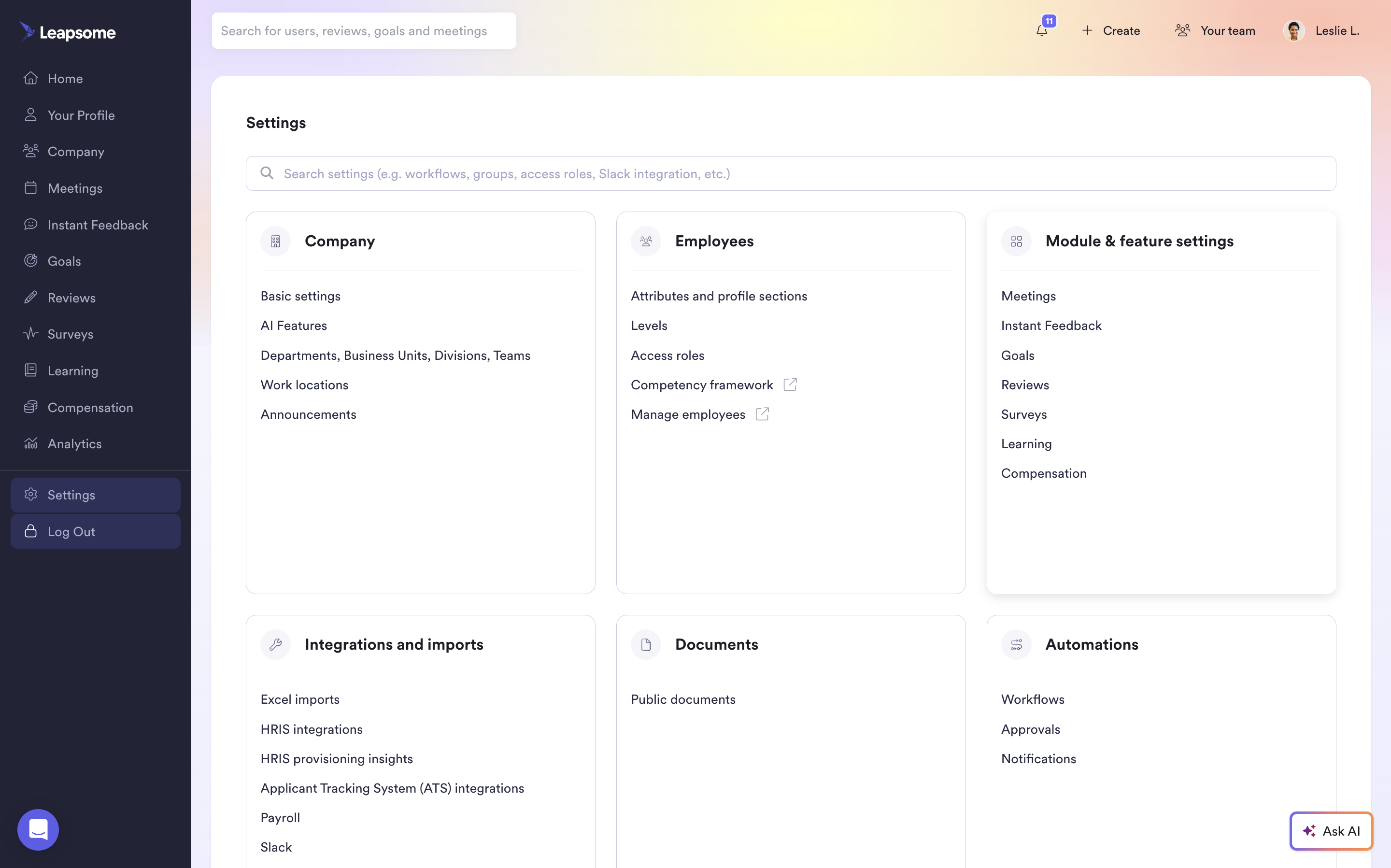The height and width of the screenshot is (868, 1391).
Task: Open Instant Feedback module settings
Action: tap(1051, 326)
